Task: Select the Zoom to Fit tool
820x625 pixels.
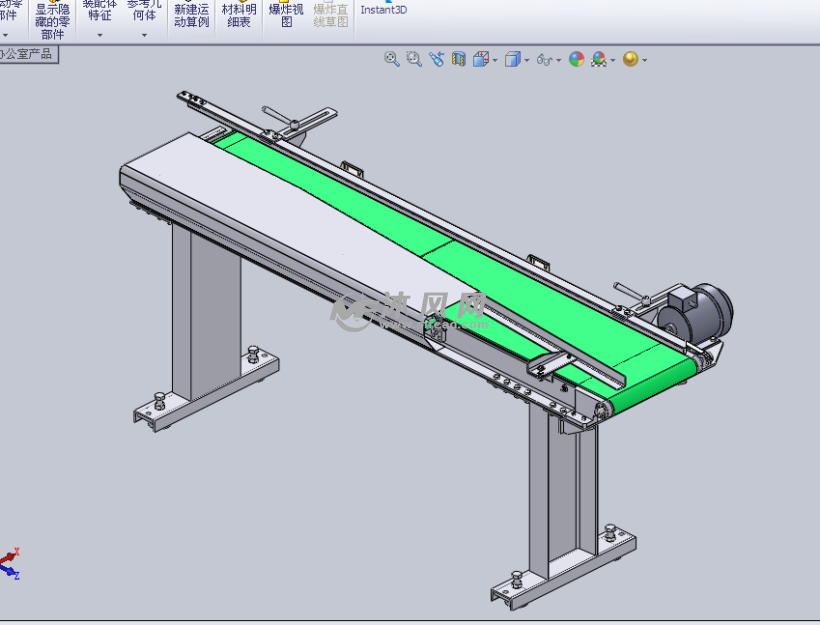Action: (390, 58)
